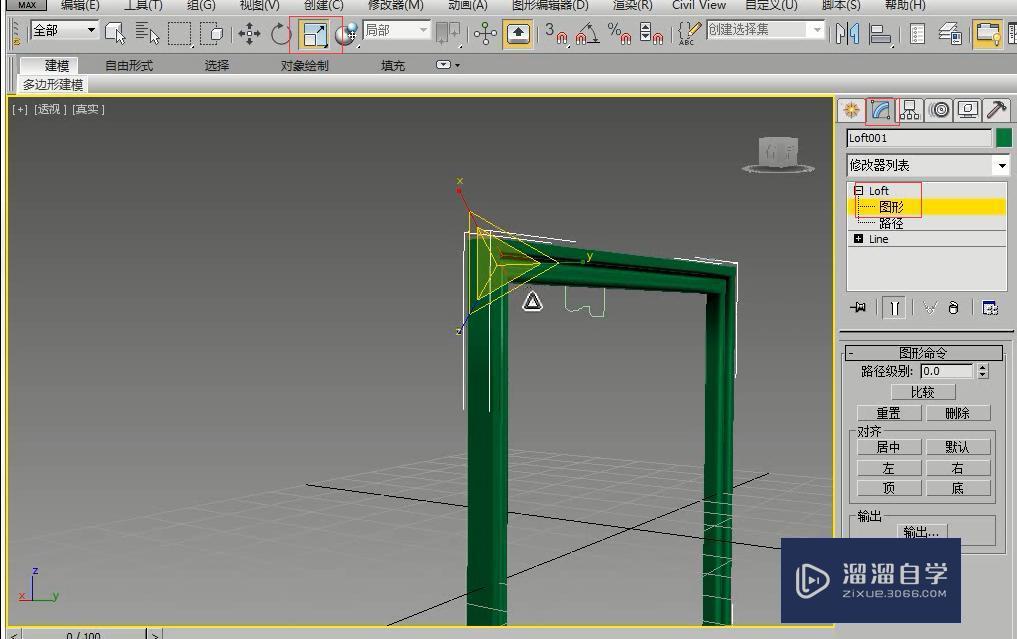
Task: Toggle the 3D snaps button
Action: tap(556, 35)
